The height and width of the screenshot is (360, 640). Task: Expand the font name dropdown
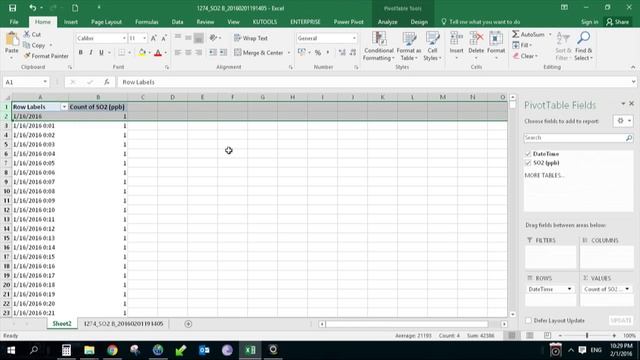(124, 38)
